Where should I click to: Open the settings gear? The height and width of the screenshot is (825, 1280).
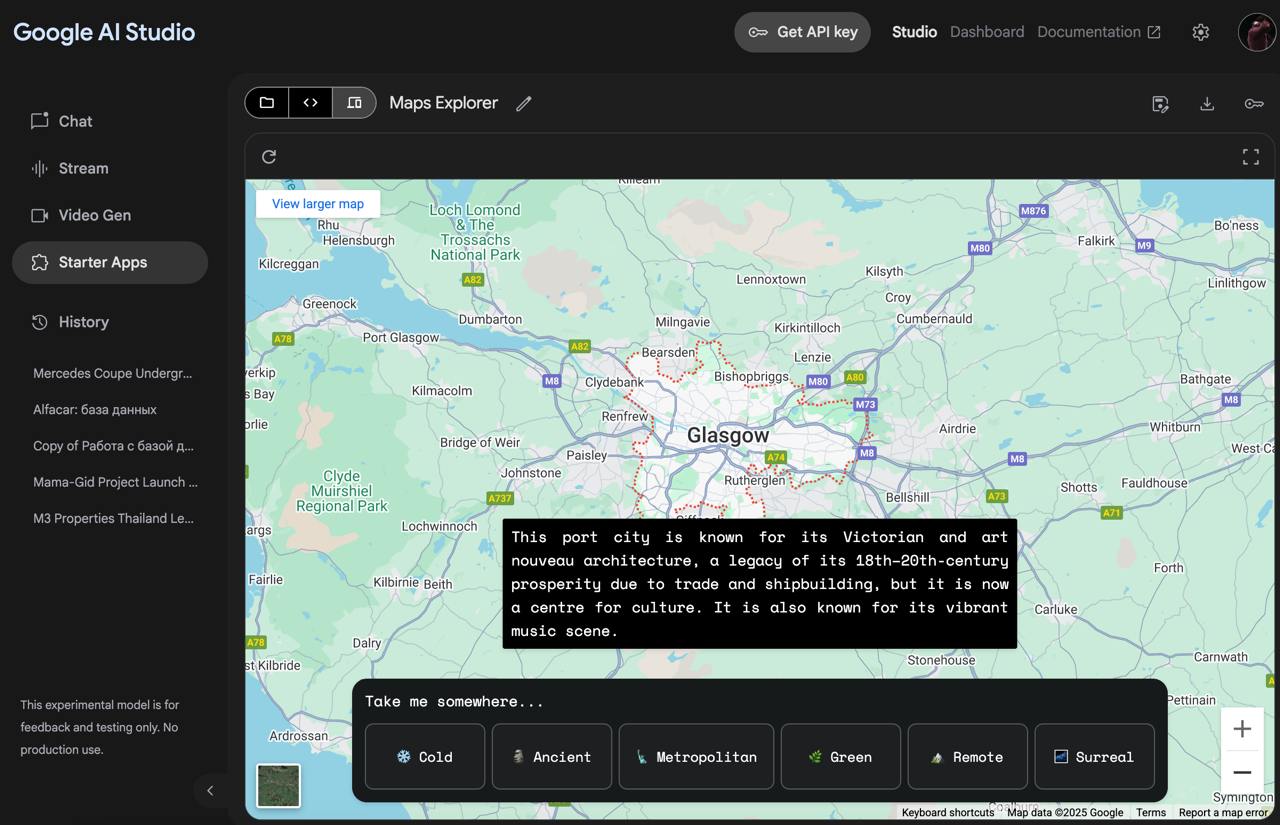click(1201, 32)
